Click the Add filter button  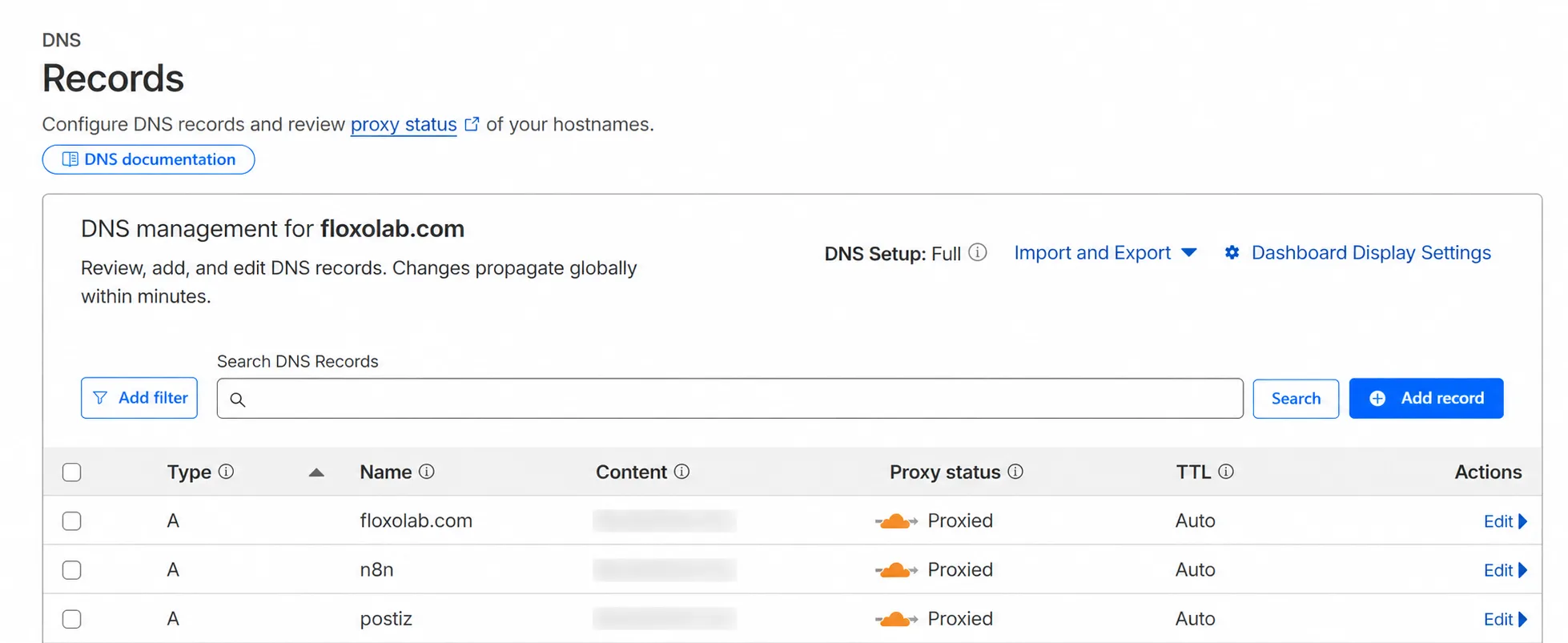pyautogui.click(x=139, y=398)
